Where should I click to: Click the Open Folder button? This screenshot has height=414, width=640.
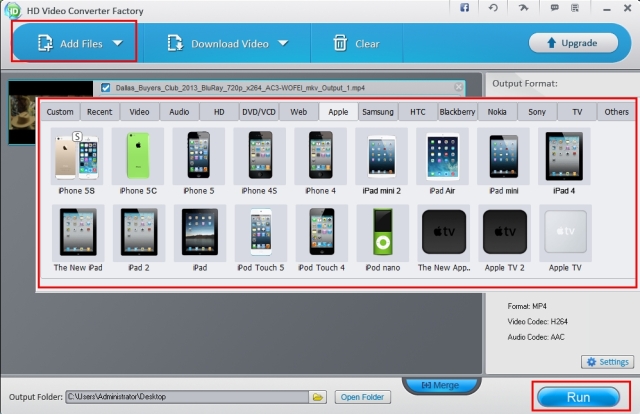(x=362, y=397)
